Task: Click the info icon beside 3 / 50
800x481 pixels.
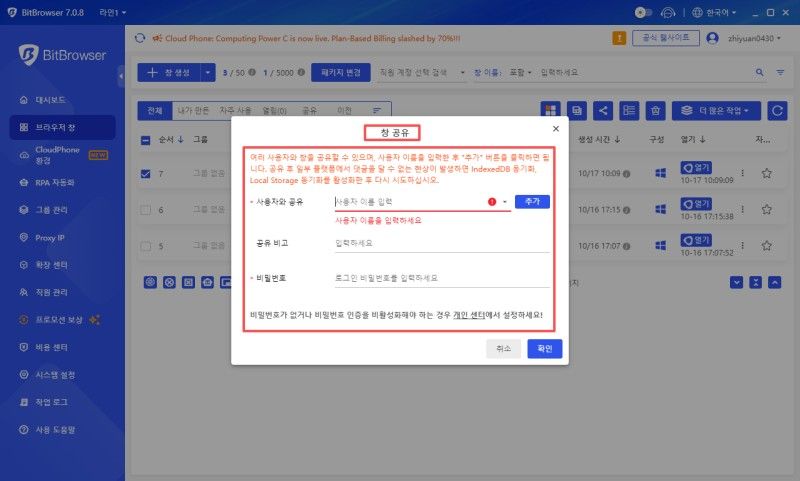Action: (x=252, y=72)
